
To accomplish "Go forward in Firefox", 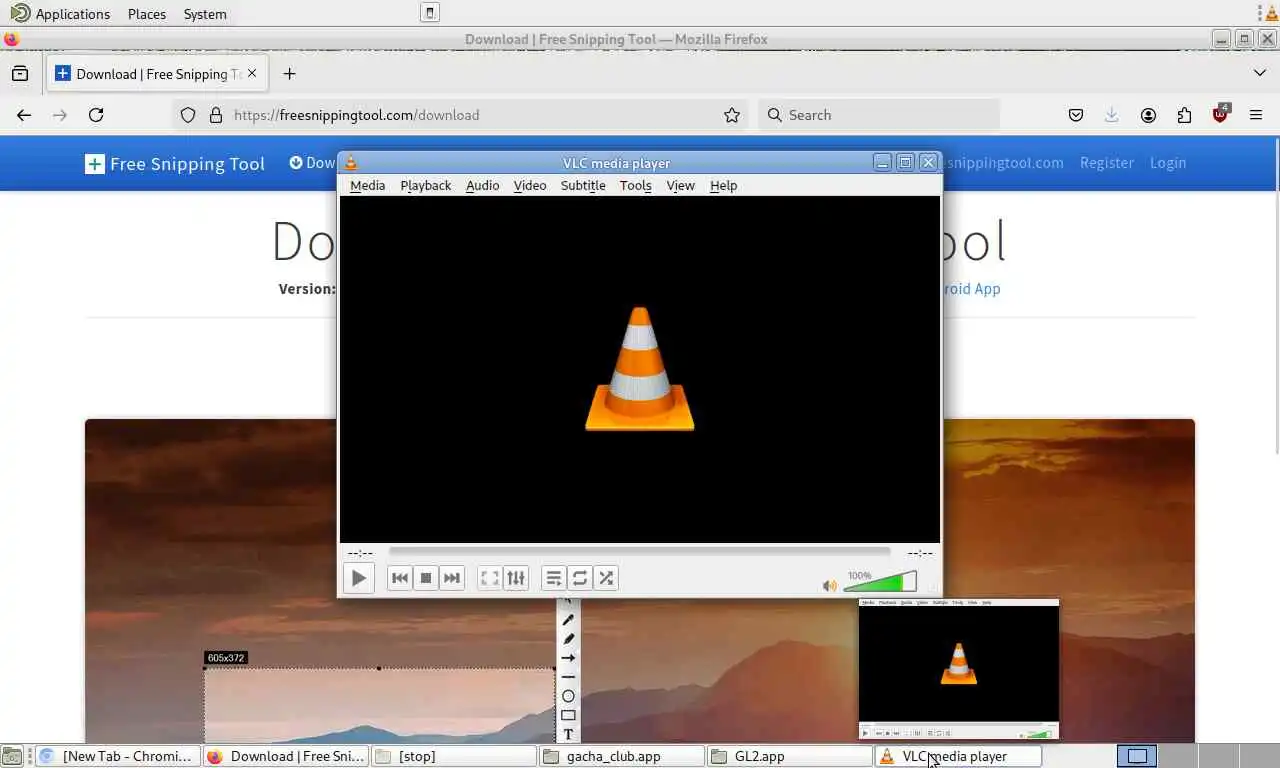I will [x=60, y=115].
